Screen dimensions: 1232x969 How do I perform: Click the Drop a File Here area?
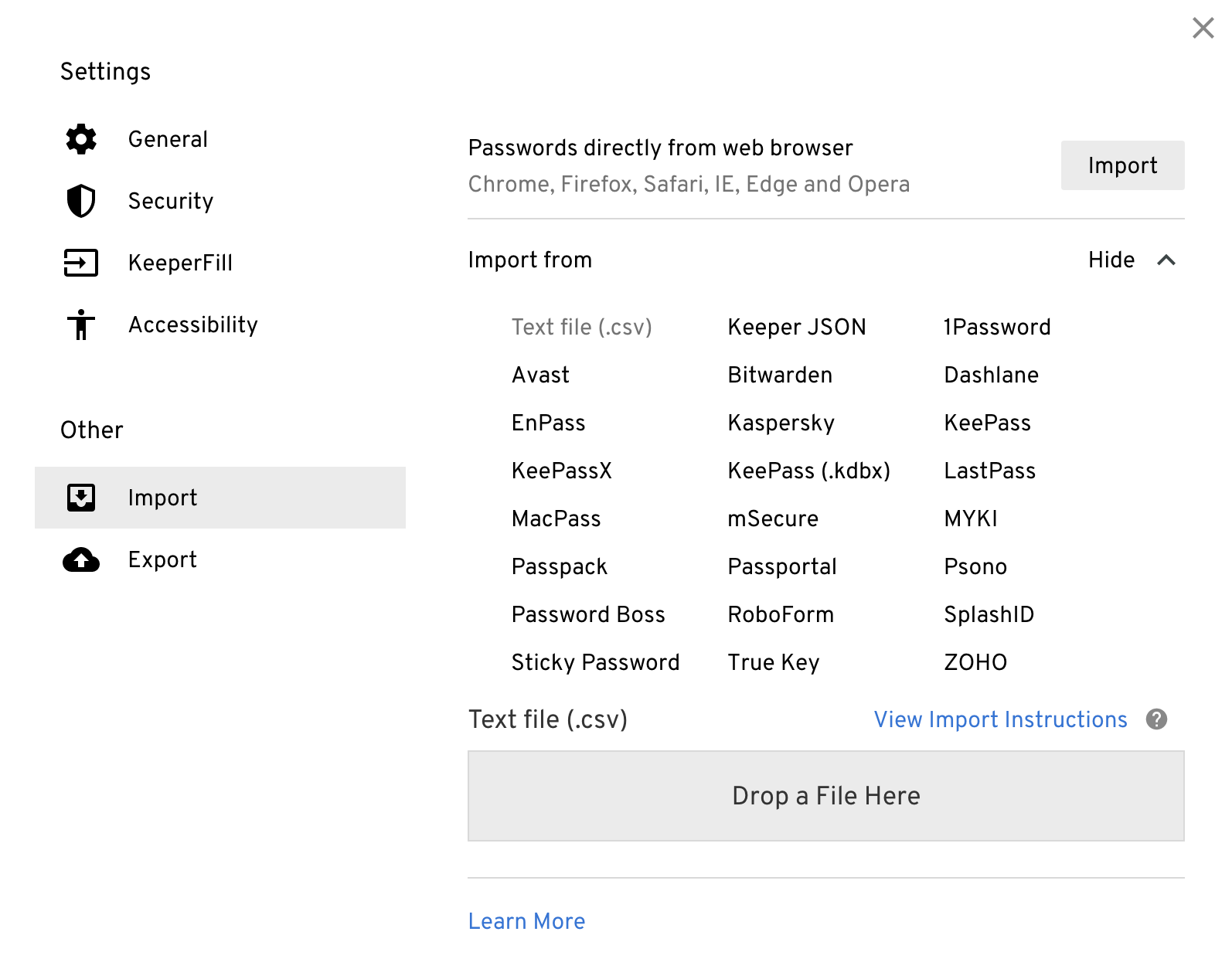coord(826,796)
